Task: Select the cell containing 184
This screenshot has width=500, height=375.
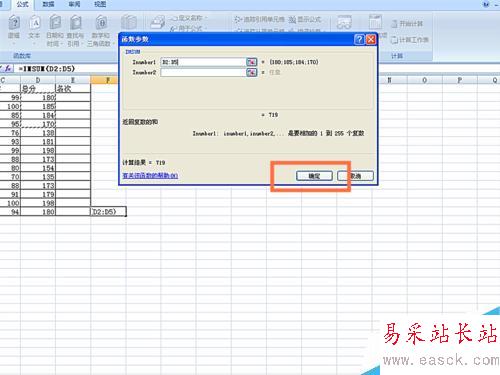Action: click(38, 115)
